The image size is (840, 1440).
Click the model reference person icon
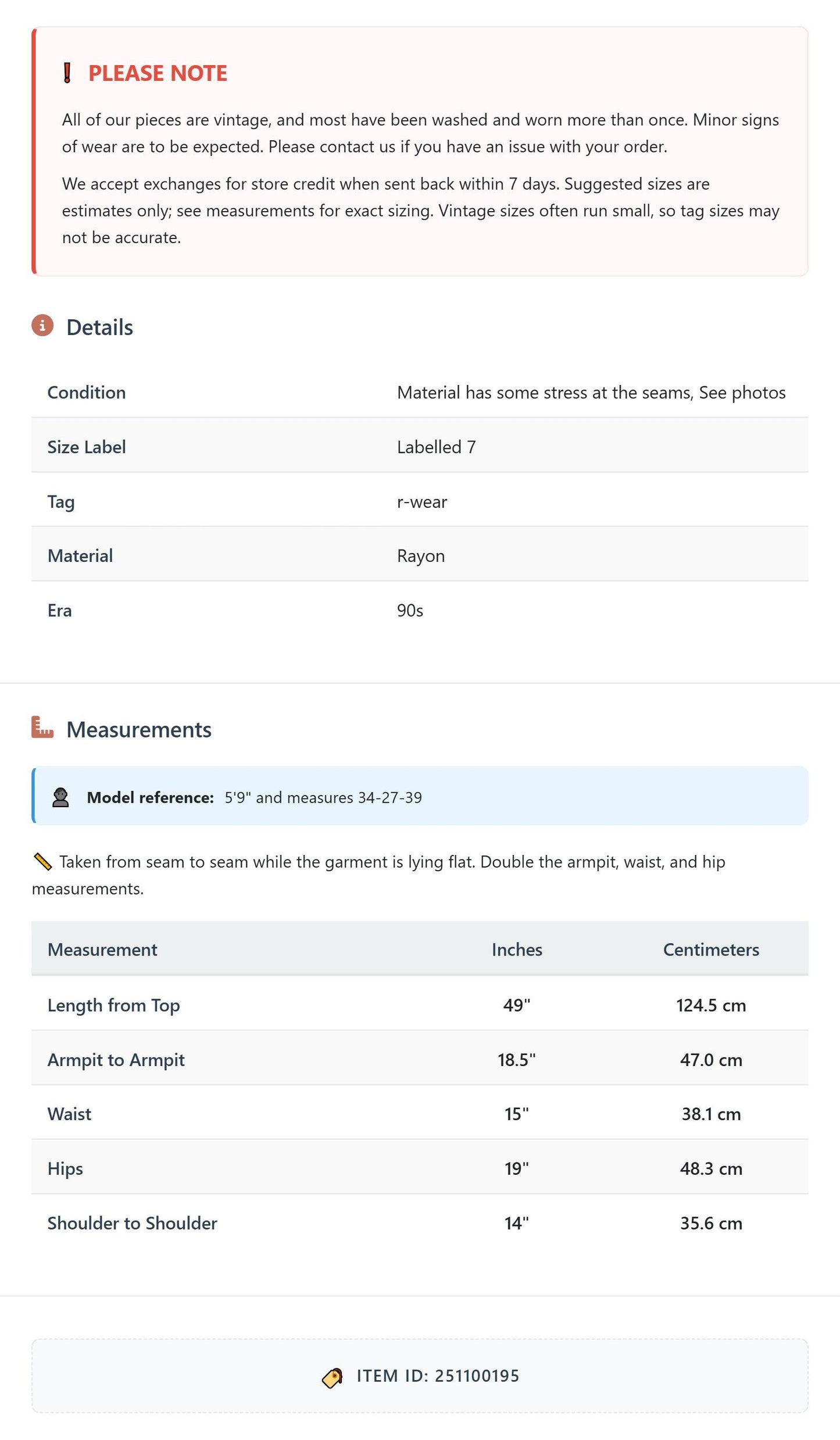pyautogui.click(x=60, y=797)
